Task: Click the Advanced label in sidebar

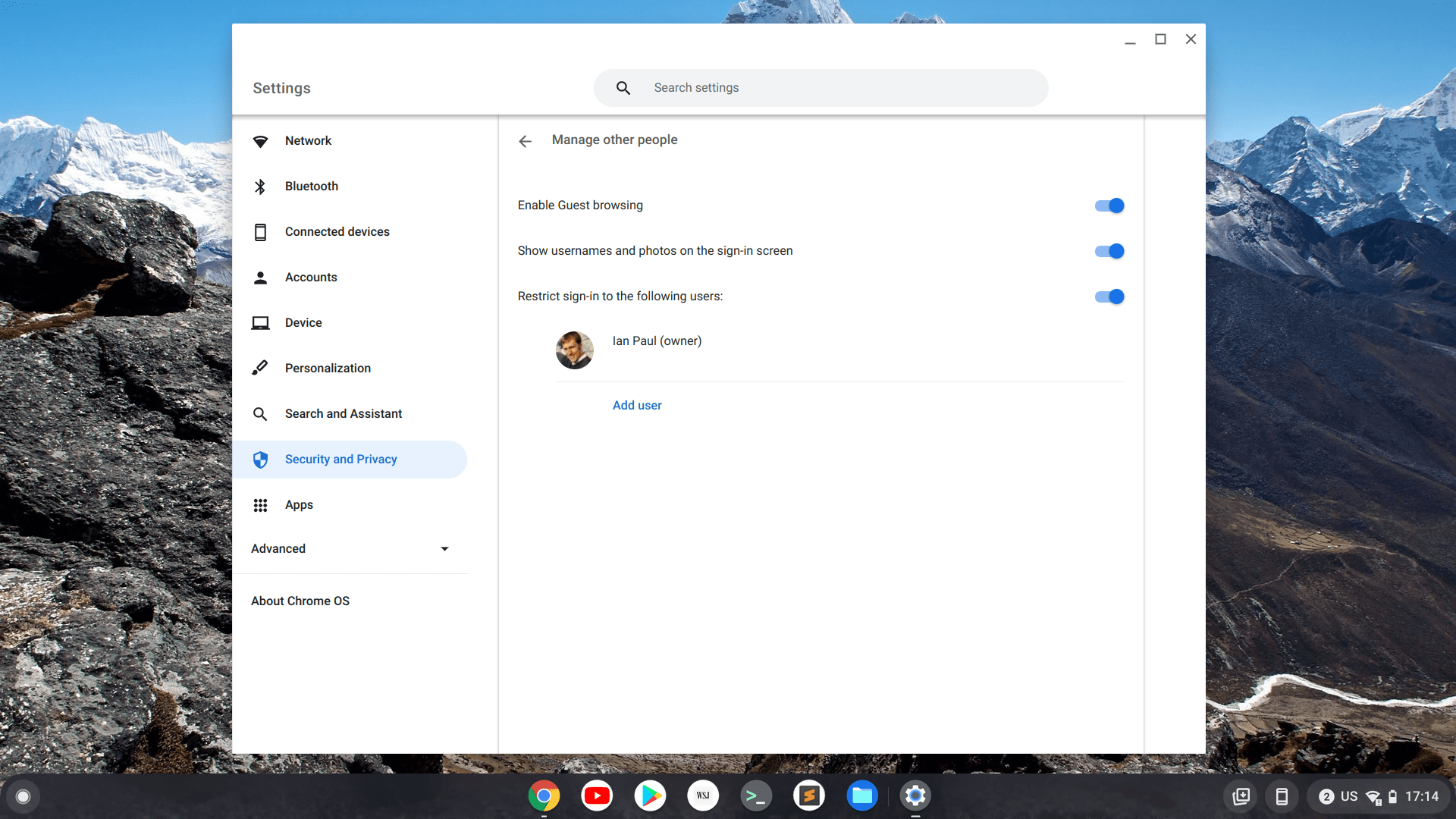Action: pyautogui.click(x=278, y=549)
